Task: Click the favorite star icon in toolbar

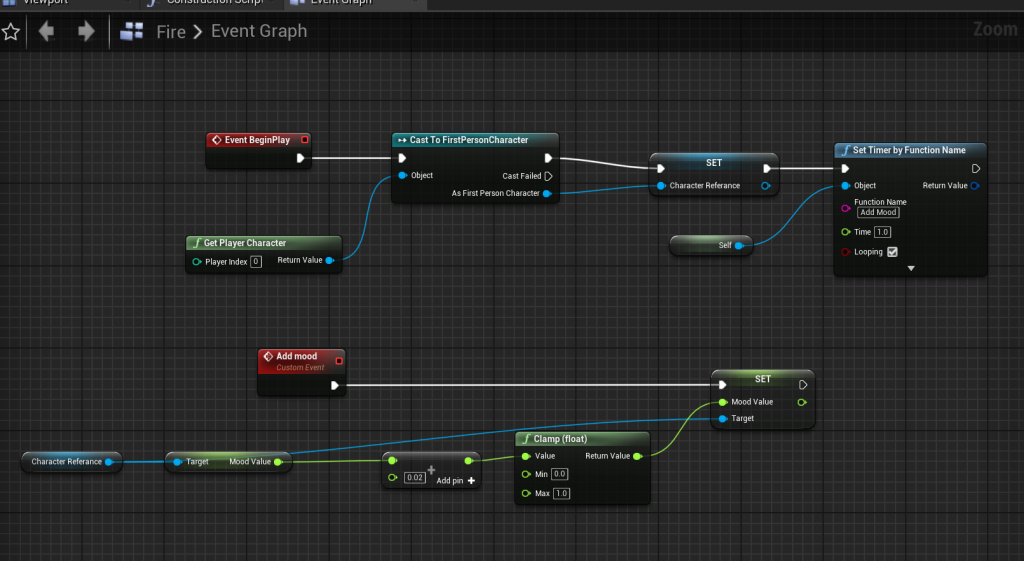Action: point(10,31)
